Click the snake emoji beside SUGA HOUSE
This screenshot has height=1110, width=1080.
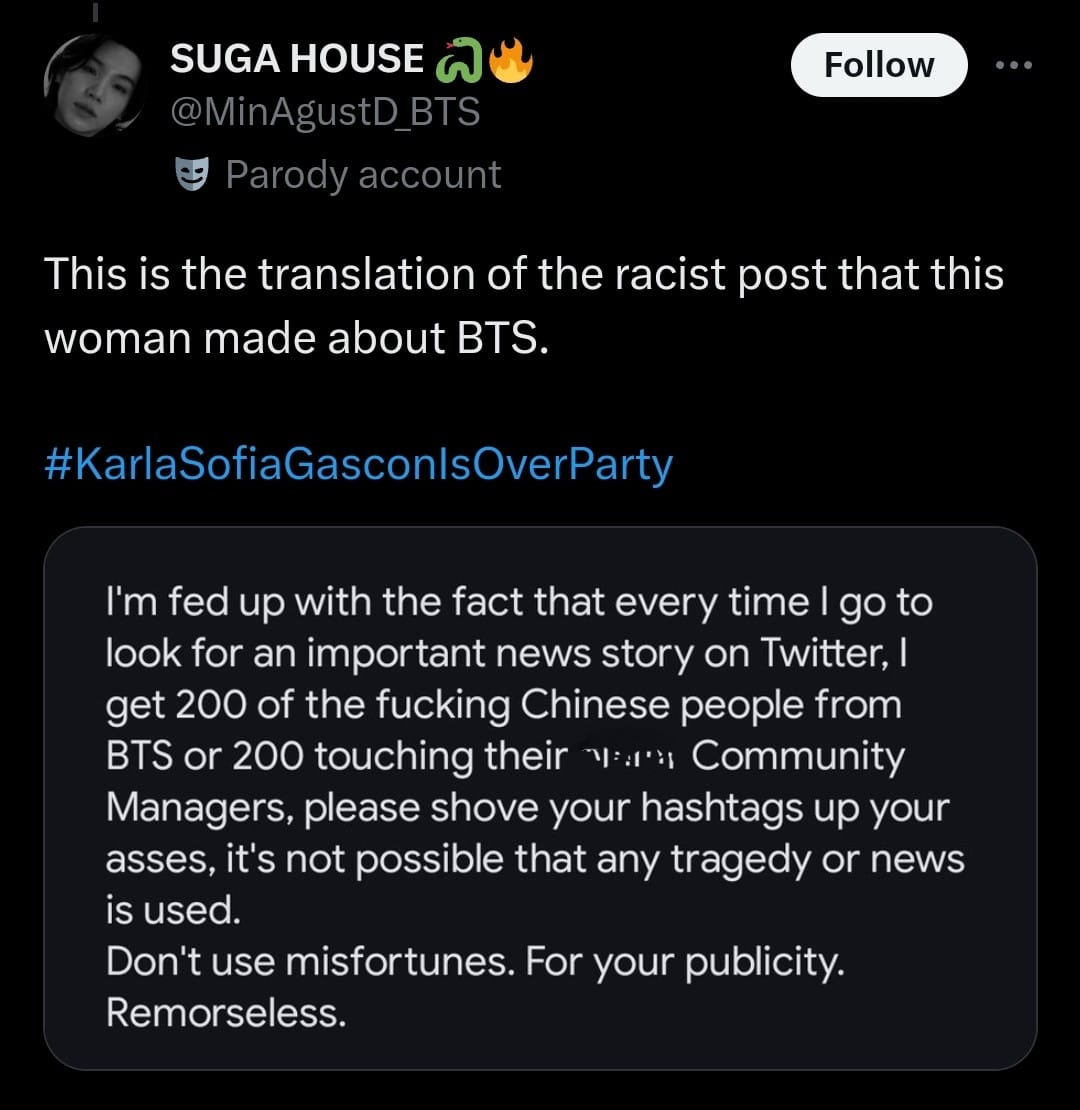click(x=460, y=58)
